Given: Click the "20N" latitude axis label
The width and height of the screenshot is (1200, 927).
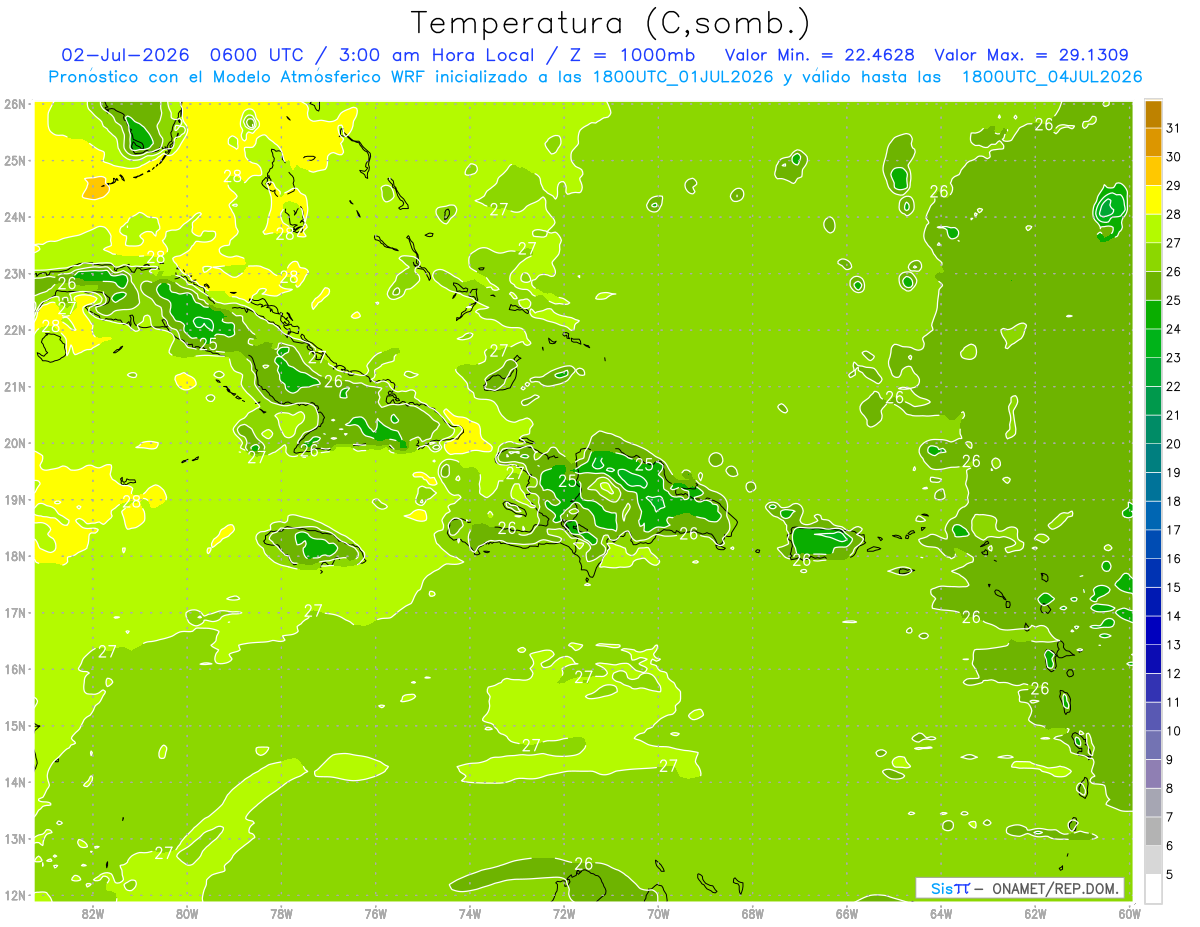Looking at the screenshot, I should [x=14, y=443].
